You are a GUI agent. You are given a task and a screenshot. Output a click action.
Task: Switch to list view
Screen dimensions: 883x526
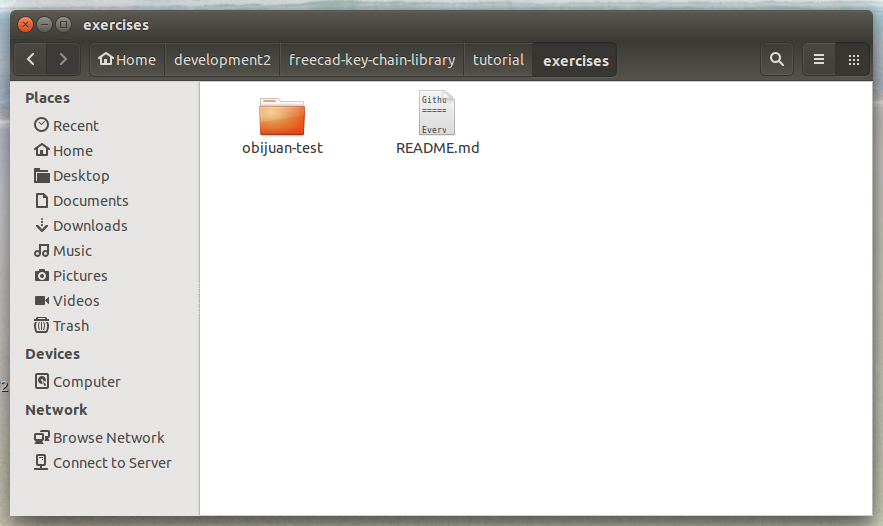pos(819,60)
